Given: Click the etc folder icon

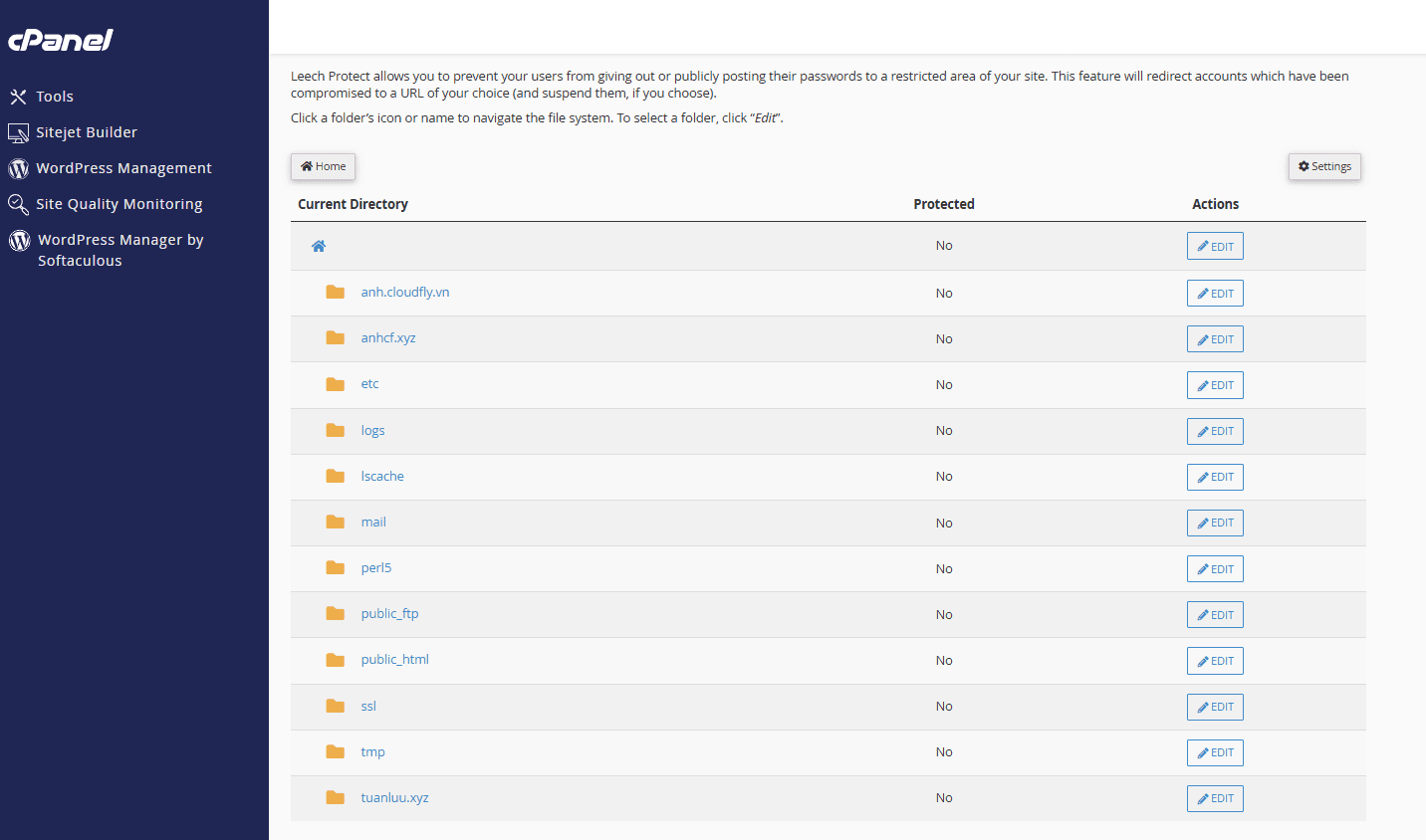Looking at the screenshot, I should [x=336, y=384].
